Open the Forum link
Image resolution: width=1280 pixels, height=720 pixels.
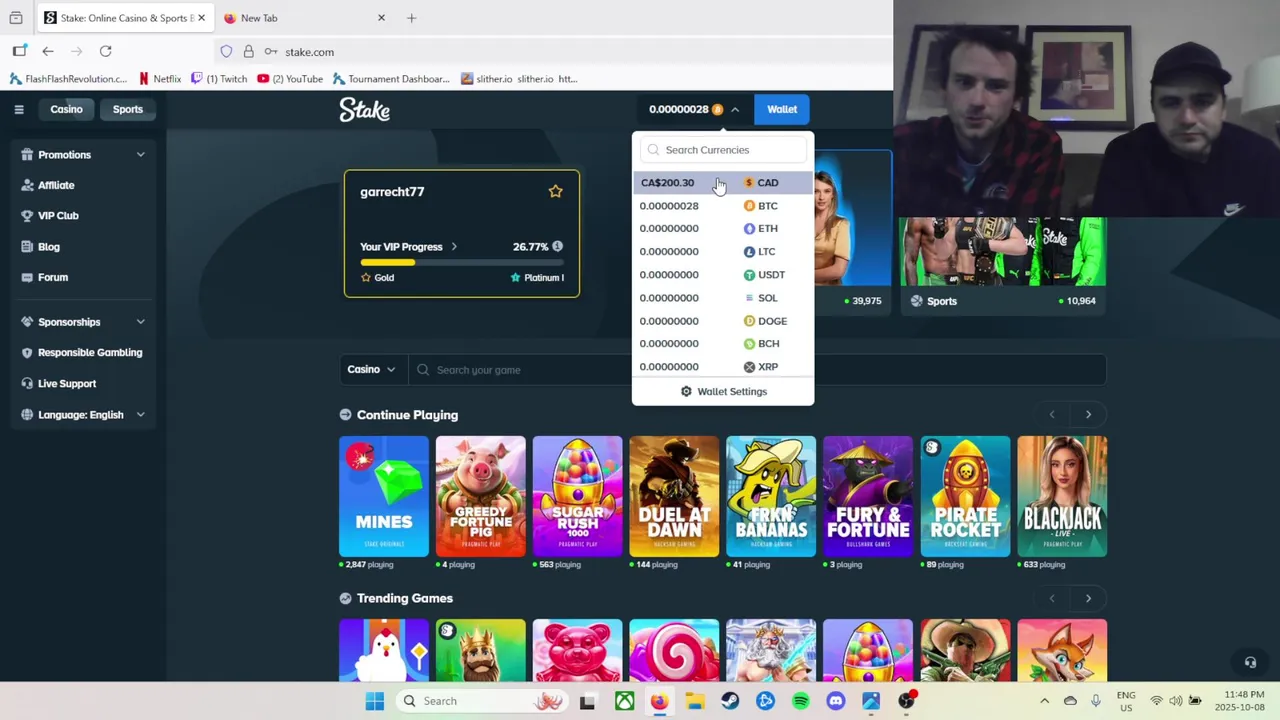click(x=53, y=277)
